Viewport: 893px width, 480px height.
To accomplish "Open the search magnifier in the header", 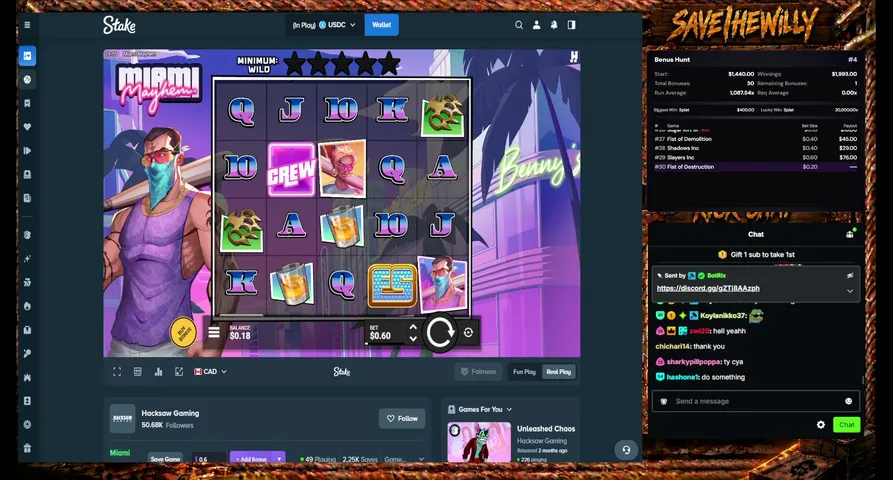I will (519, 25).
